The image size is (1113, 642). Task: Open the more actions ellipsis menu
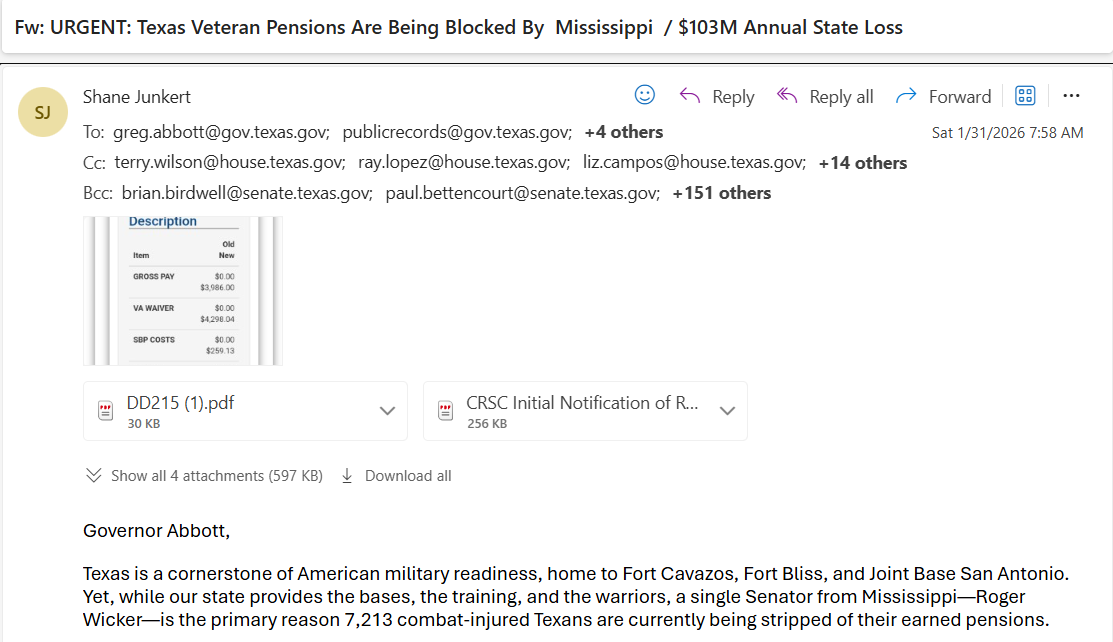pos(1071,96)
